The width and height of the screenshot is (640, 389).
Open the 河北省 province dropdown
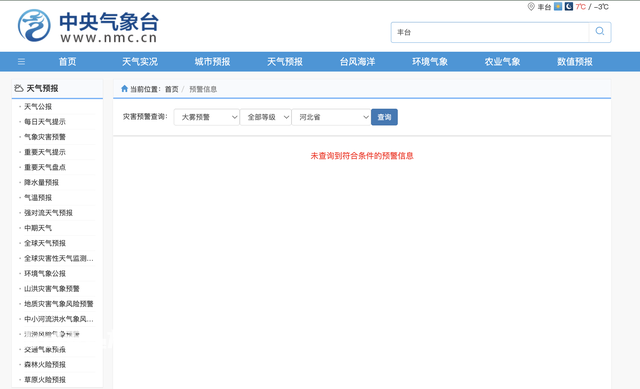click(x=331, y=117)
